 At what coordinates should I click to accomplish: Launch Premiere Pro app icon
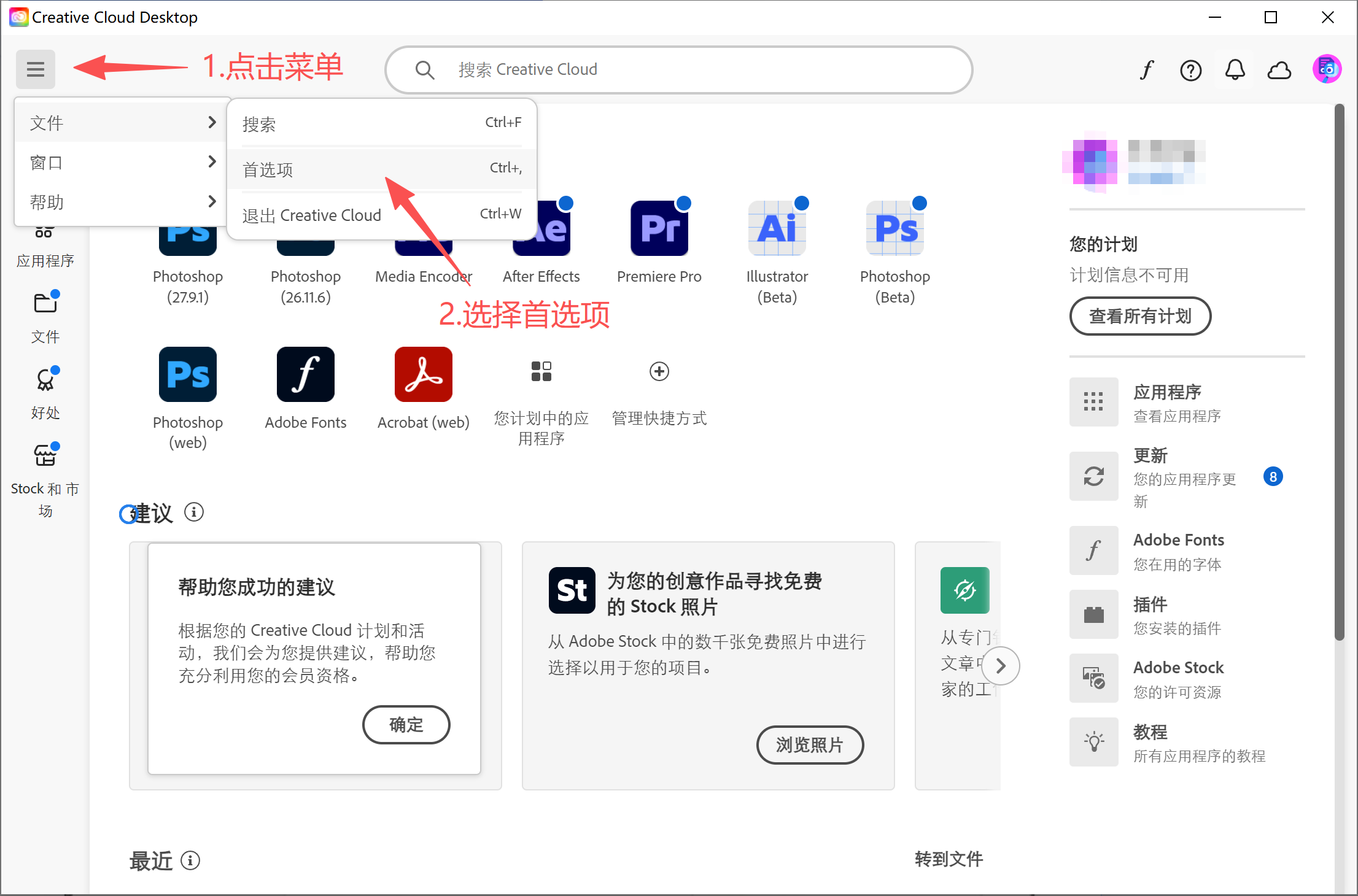tap(659, 228)
